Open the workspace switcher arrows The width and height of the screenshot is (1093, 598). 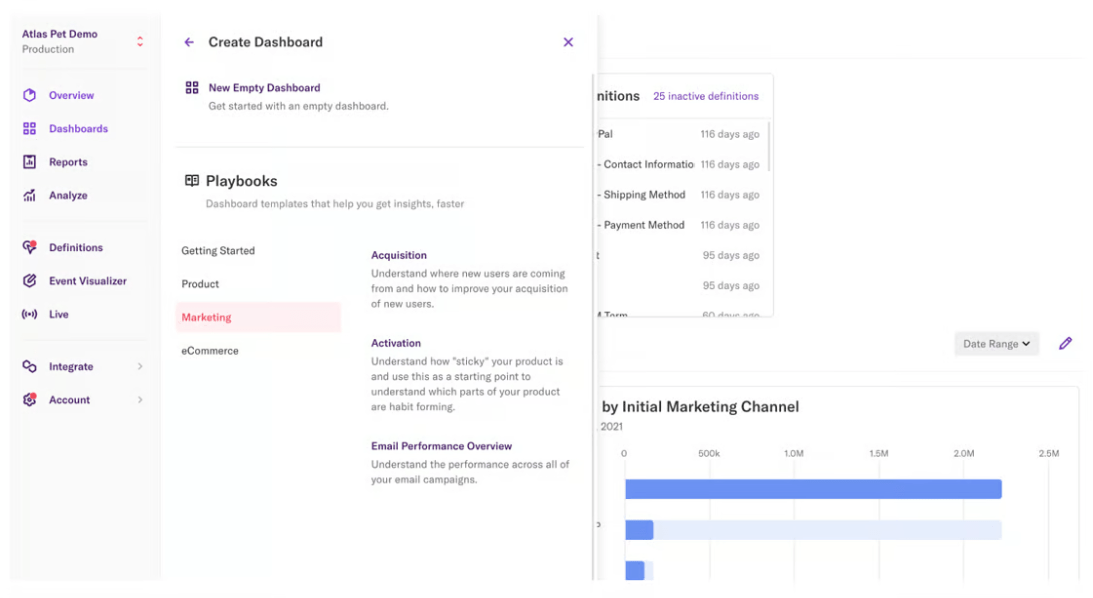pos(140,42)
